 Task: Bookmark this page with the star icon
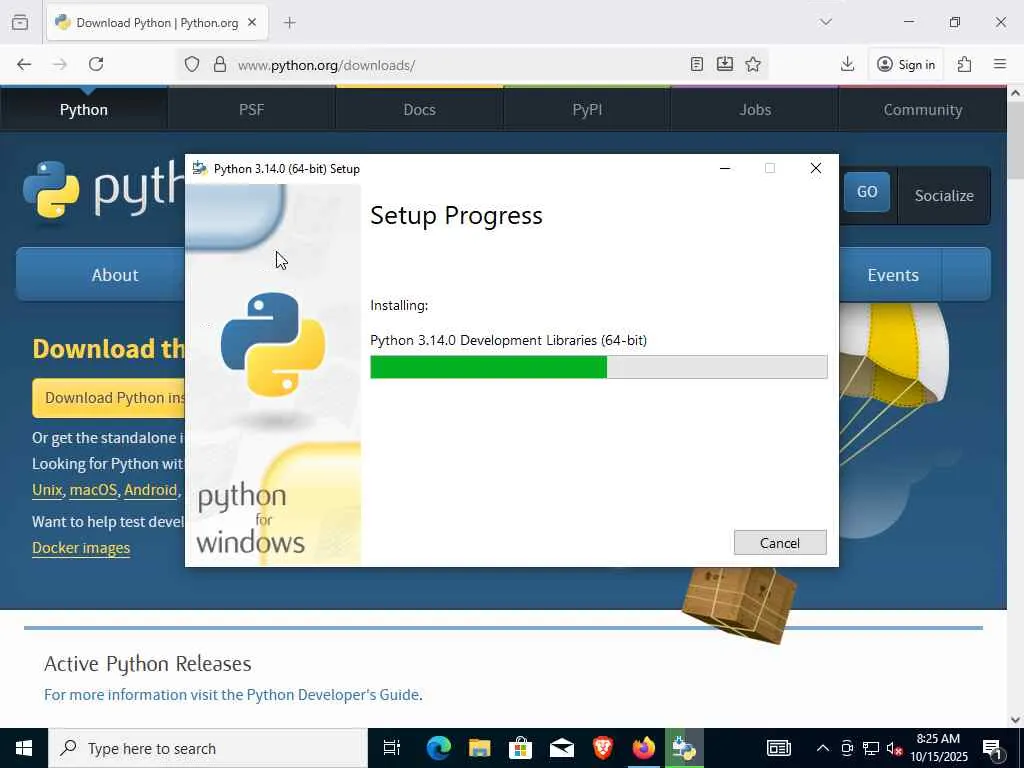coord(753,64)
